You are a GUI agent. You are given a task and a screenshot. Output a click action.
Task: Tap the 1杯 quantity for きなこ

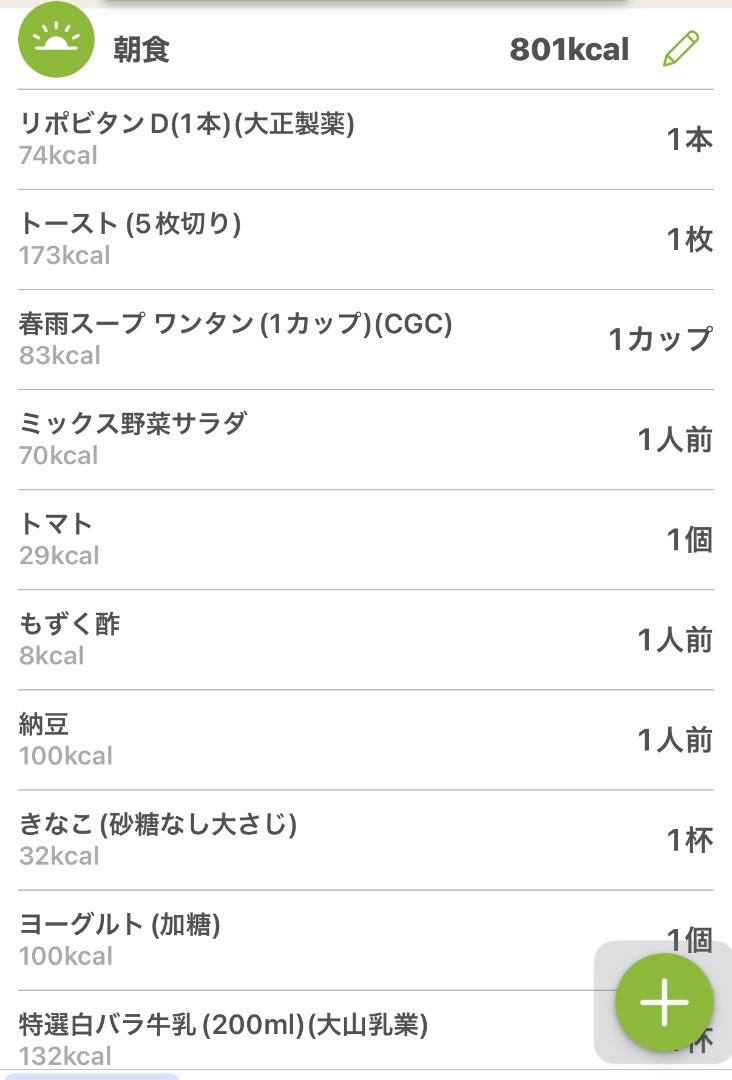(689, 840)
